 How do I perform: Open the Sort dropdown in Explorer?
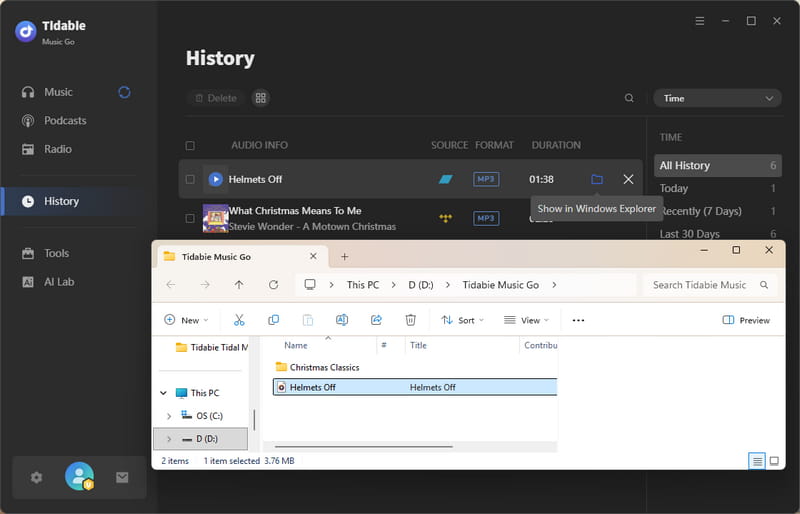[463, 320]
